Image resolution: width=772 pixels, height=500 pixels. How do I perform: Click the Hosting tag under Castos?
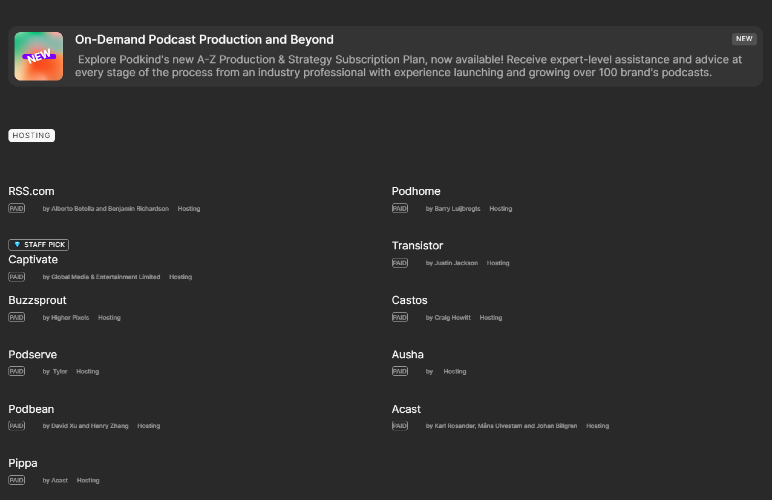tap(491, 318)
